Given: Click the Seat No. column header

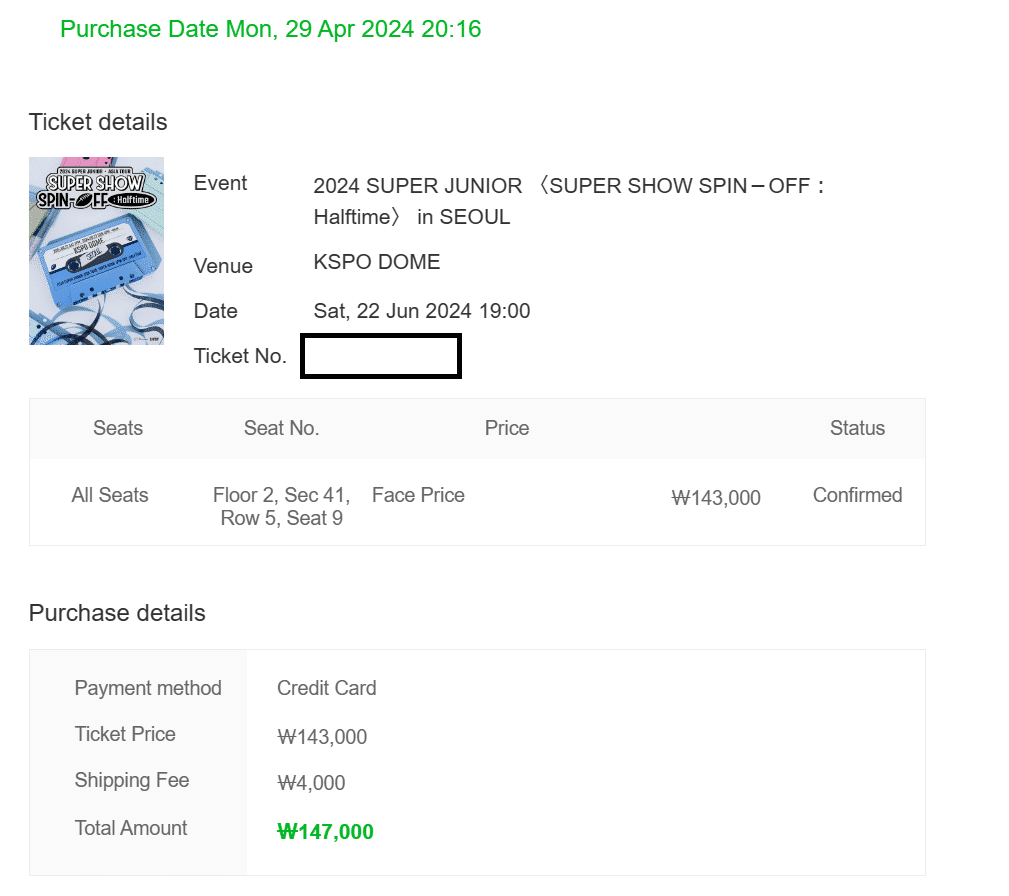Looking at the screenshot, I should pos(281,428).
